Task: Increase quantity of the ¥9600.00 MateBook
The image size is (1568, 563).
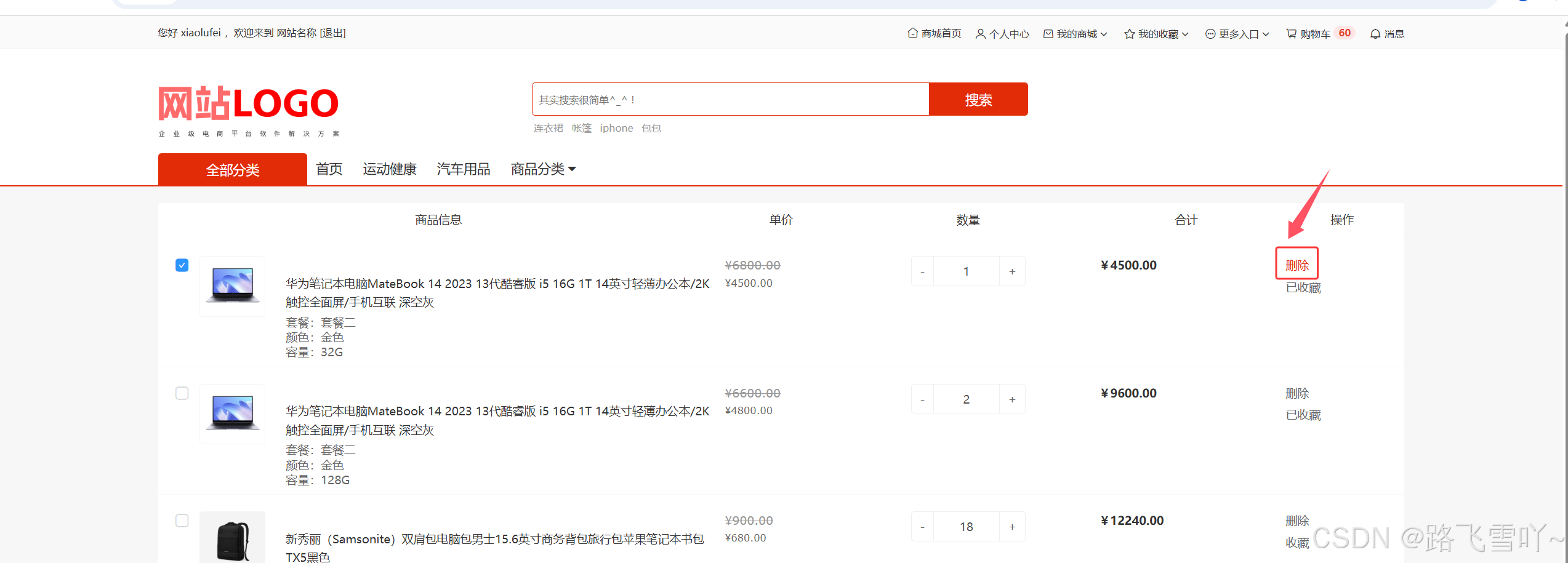Action: 1012,399
